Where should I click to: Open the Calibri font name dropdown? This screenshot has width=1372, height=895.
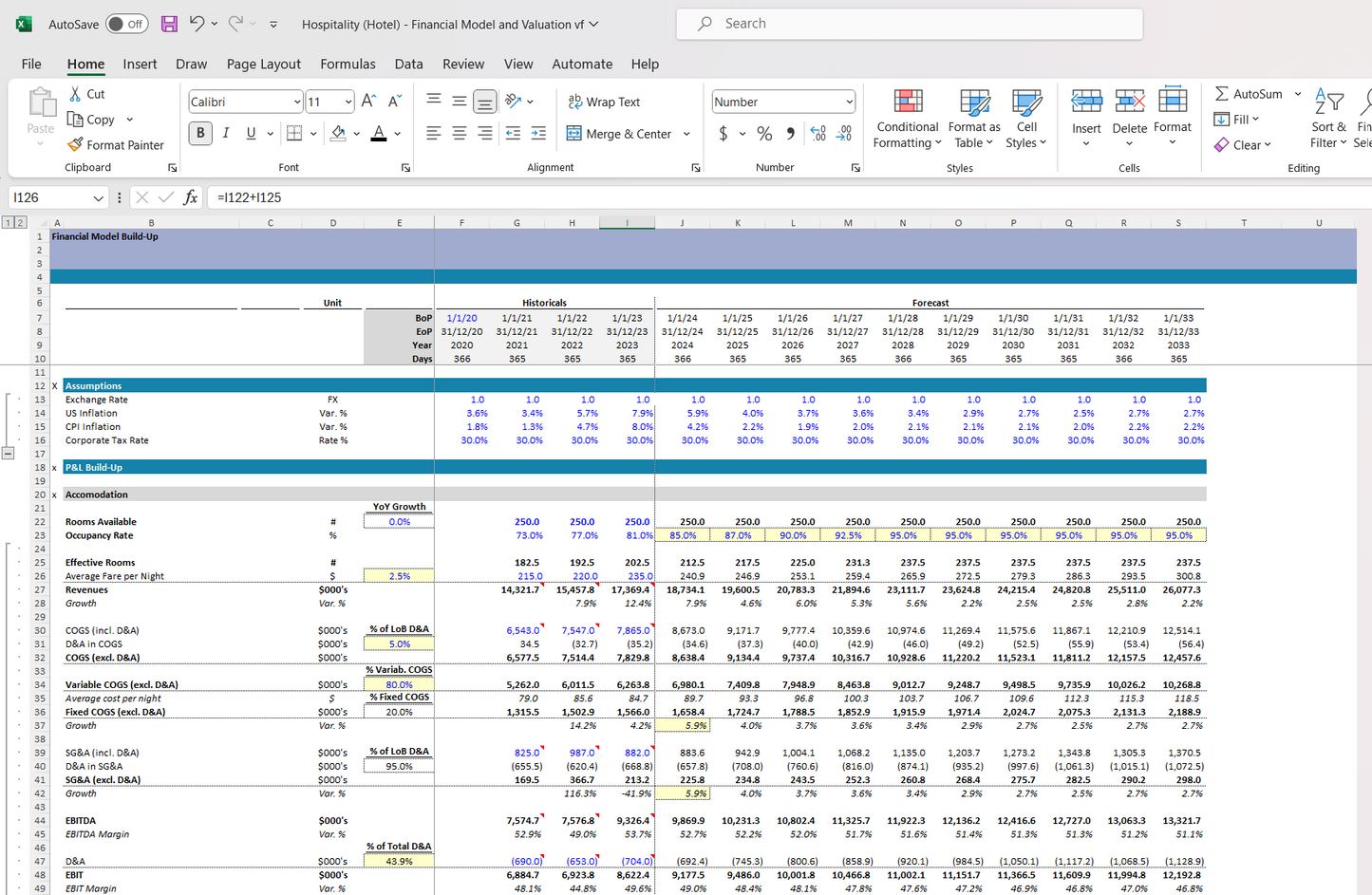[x=297, y=102]
